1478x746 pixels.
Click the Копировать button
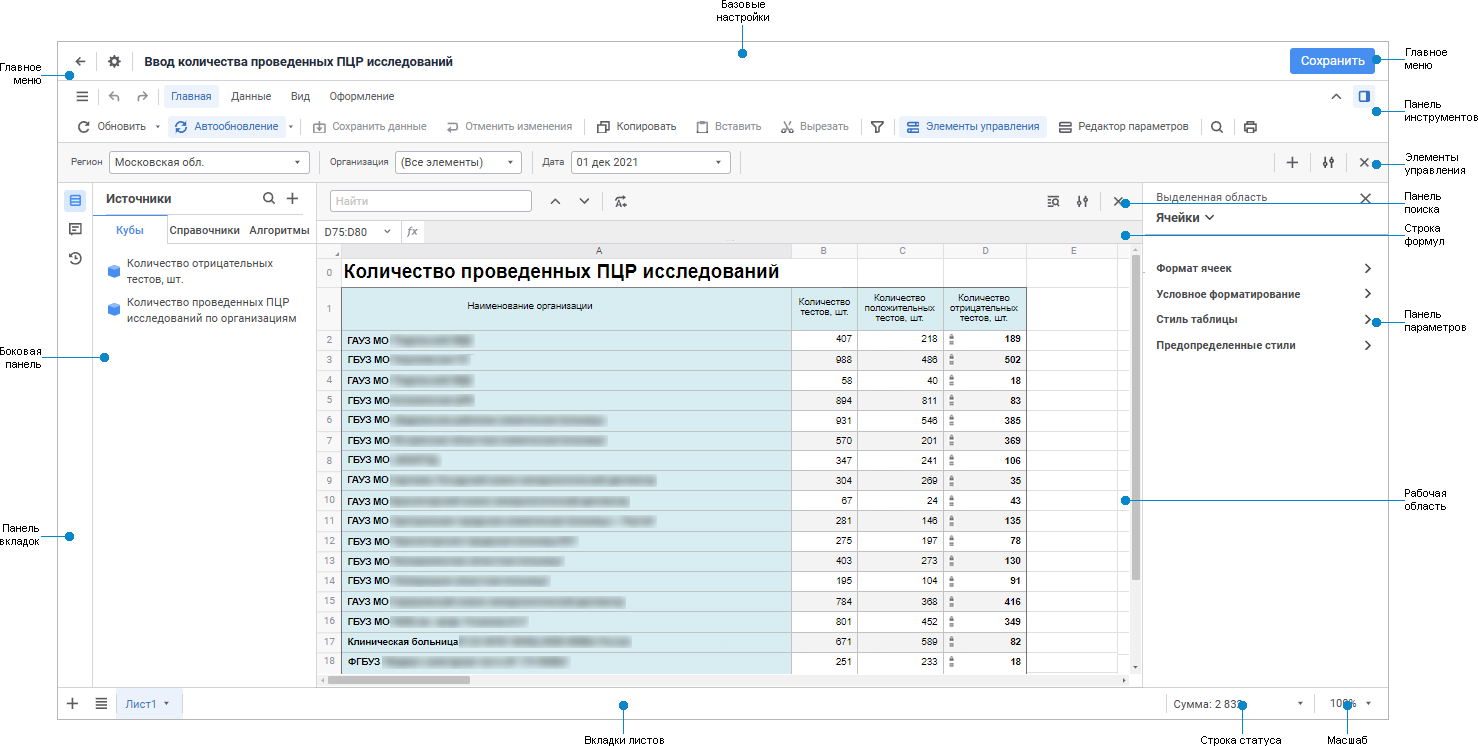tap(636, 127)
